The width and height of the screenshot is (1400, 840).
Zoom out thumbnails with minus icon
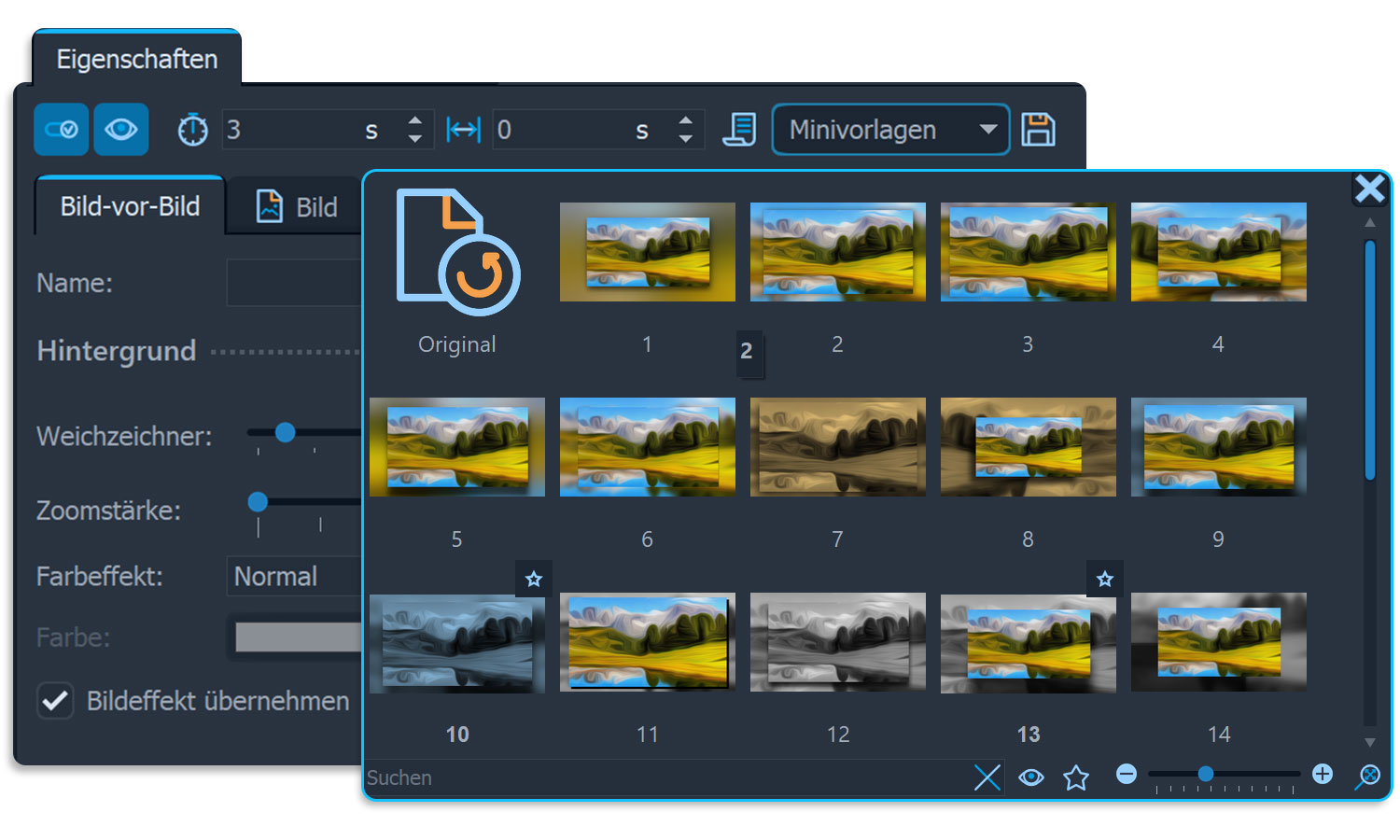[1127, 774]
